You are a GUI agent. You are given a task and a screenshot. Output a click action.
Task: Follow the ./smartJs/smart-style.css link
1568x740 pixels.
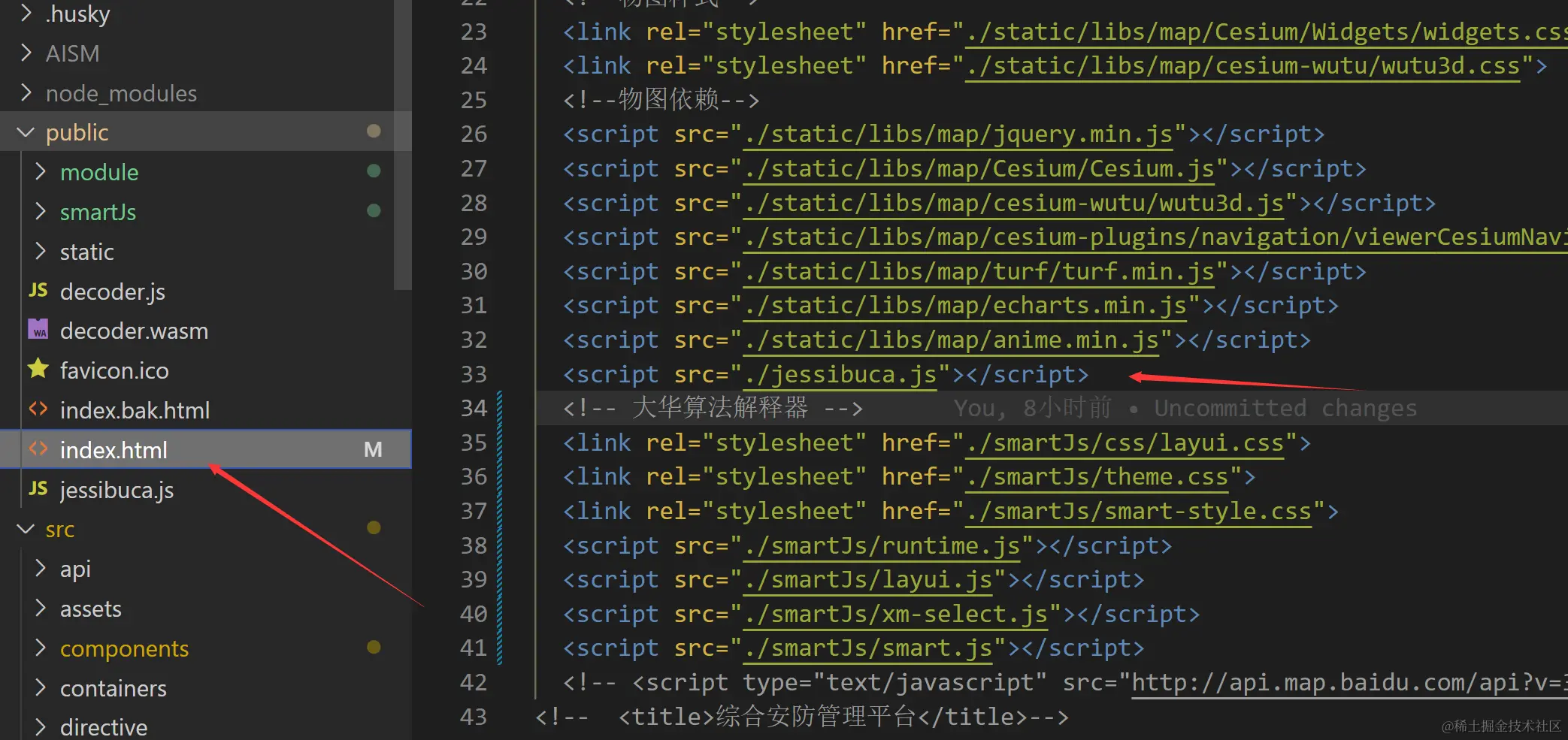[1139, 512]
